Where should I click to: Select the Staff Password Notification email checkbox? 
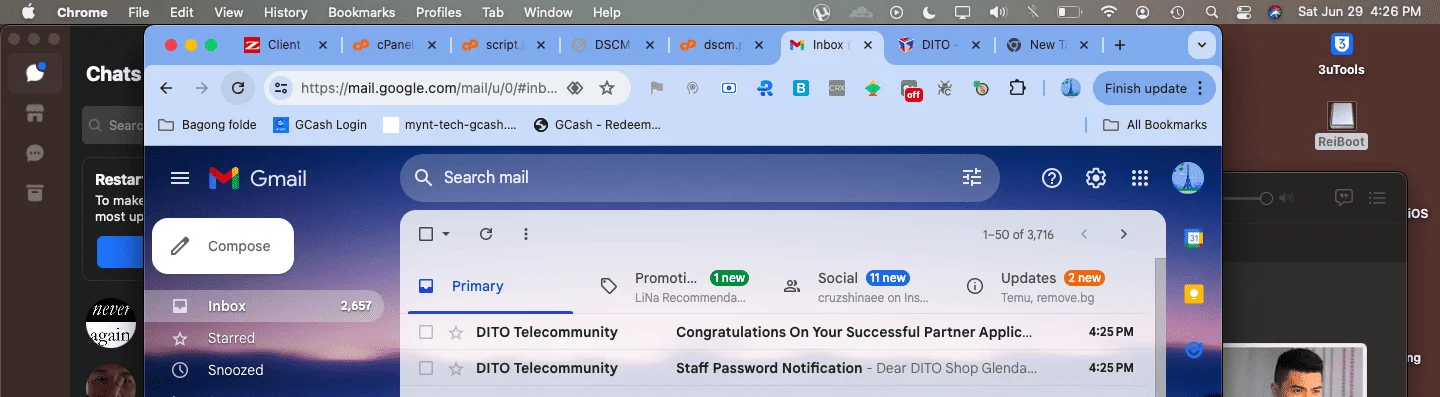pos(426,368)
